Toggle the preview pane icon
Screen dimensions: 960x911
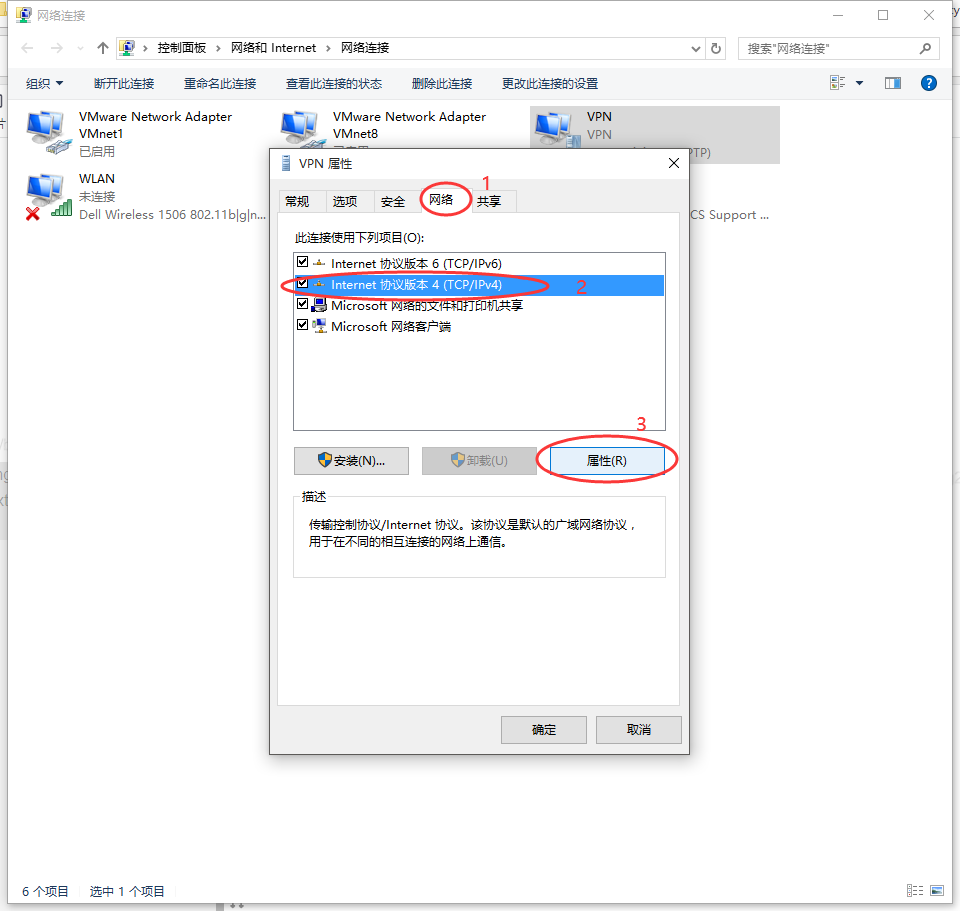click(x=893, y=83)
